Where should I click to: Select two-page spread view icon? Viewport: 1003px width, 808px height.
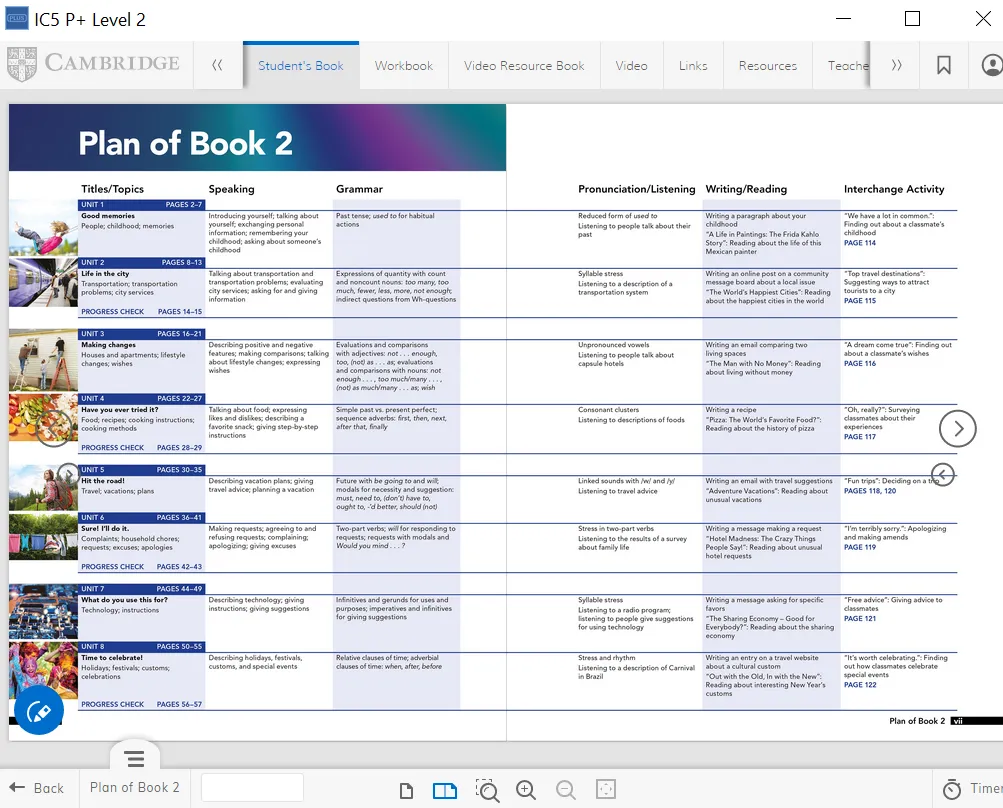click(x=445, y=791)
